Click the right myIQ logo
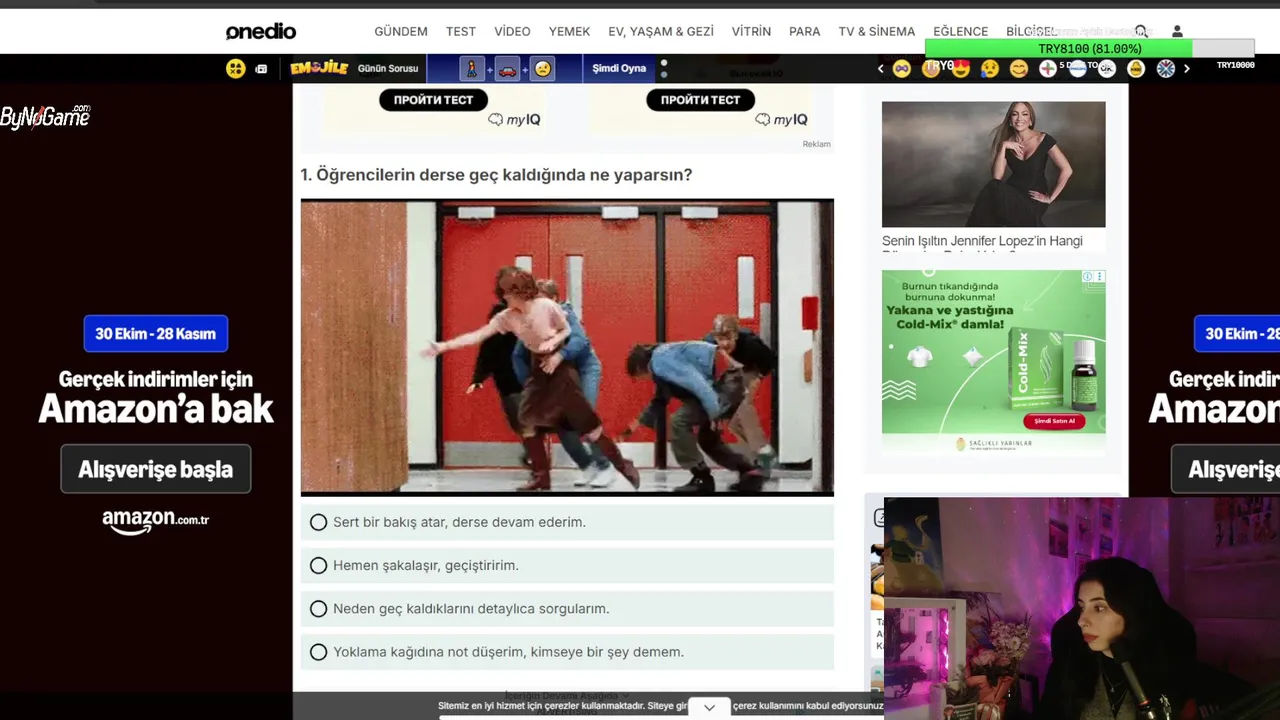This screenshot has width=1280, height=720. click(x=781, y=119)
